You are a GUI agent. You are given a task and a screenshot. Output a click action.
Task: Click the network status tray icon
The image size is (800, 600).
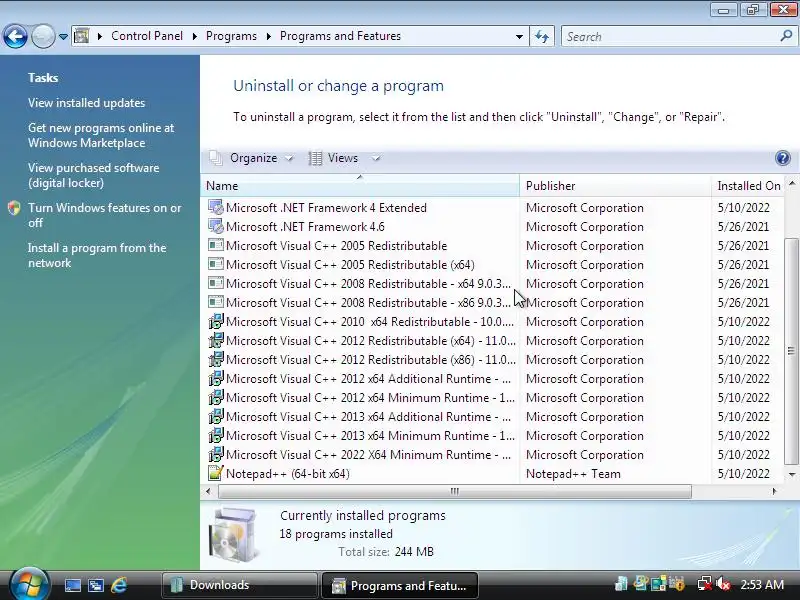click(704, 584)
